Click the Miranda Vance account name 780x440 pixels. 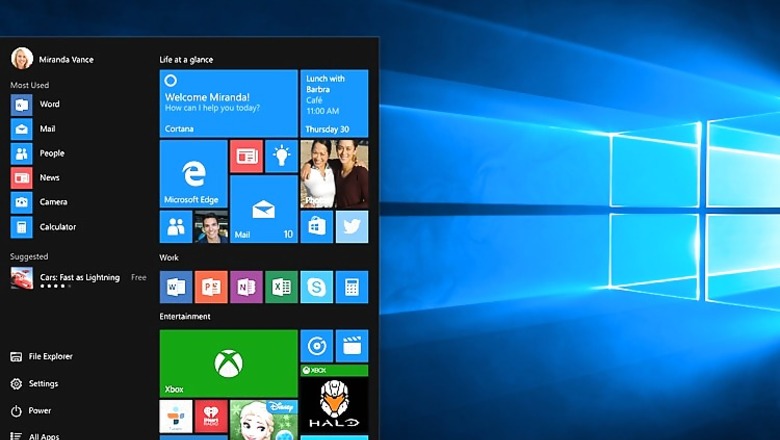click(66, 59)
